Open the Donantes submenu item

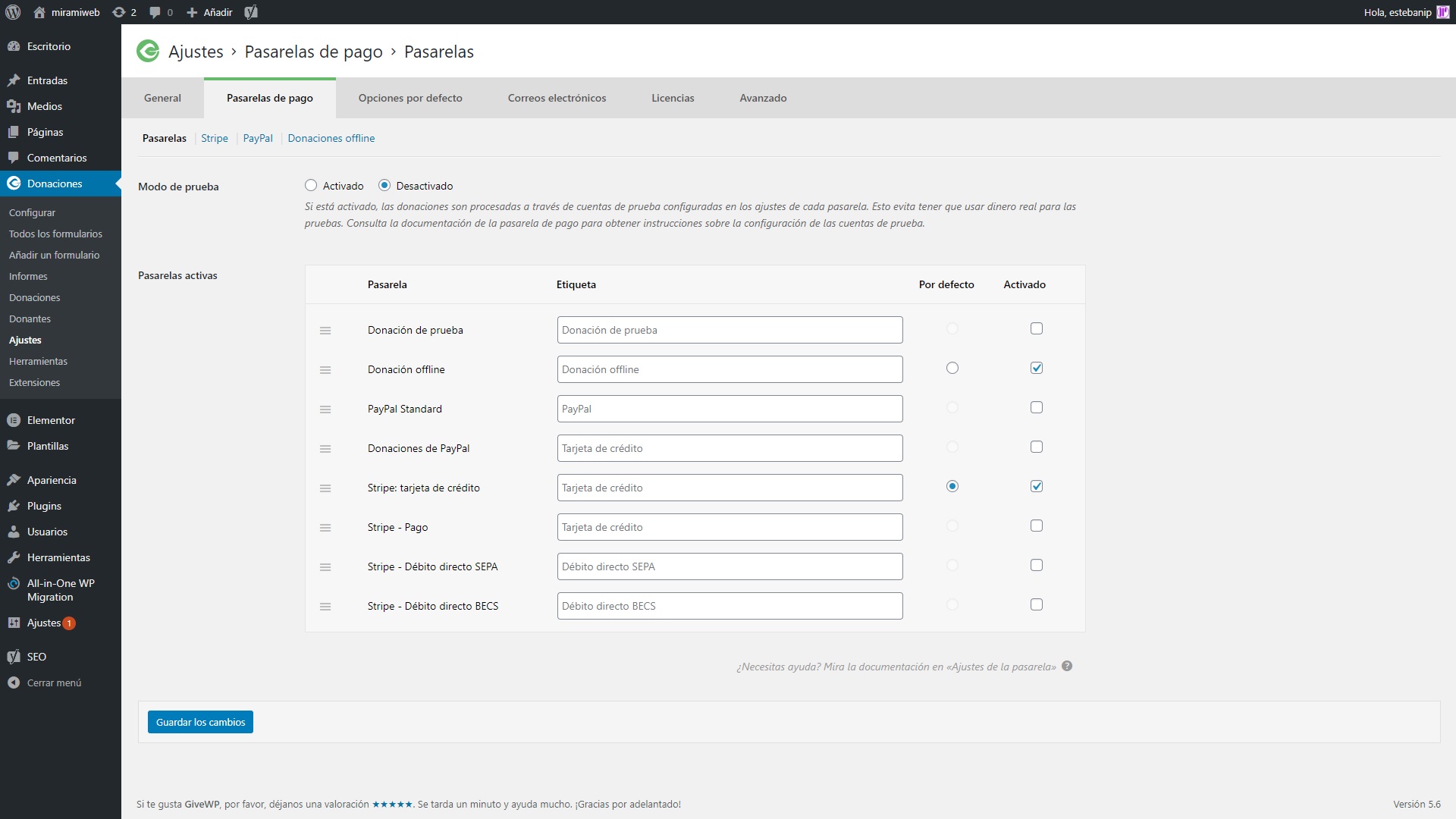pos(30,318)
